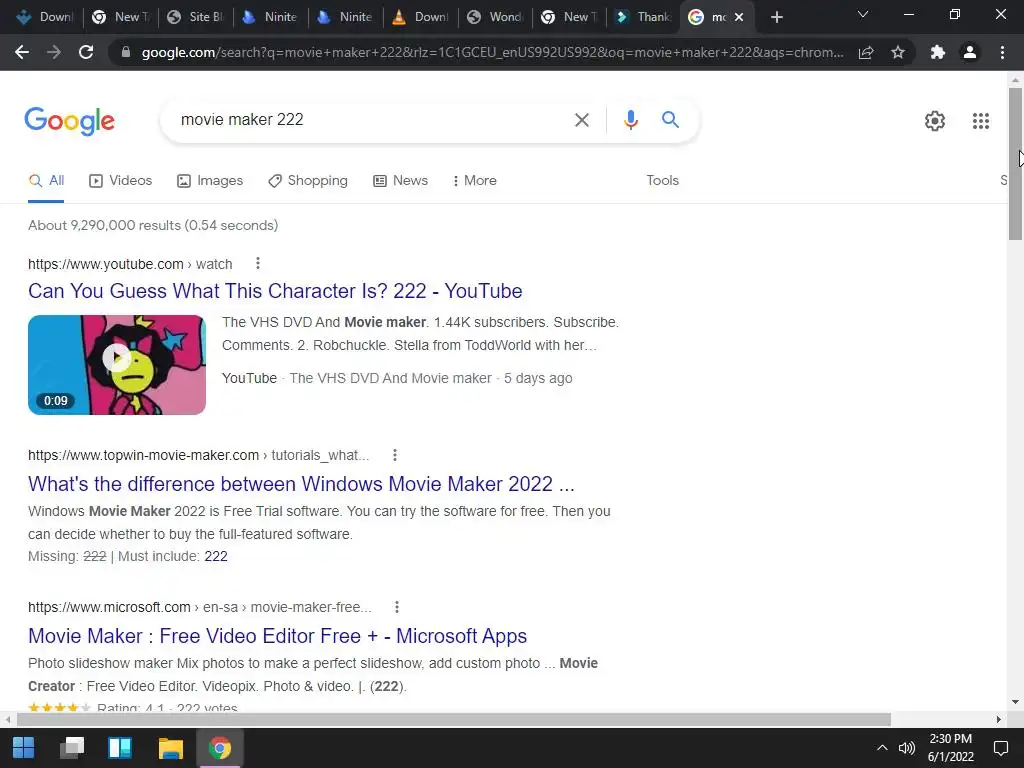
Task: Open a new browser tab
Action: tap(776, 17)
